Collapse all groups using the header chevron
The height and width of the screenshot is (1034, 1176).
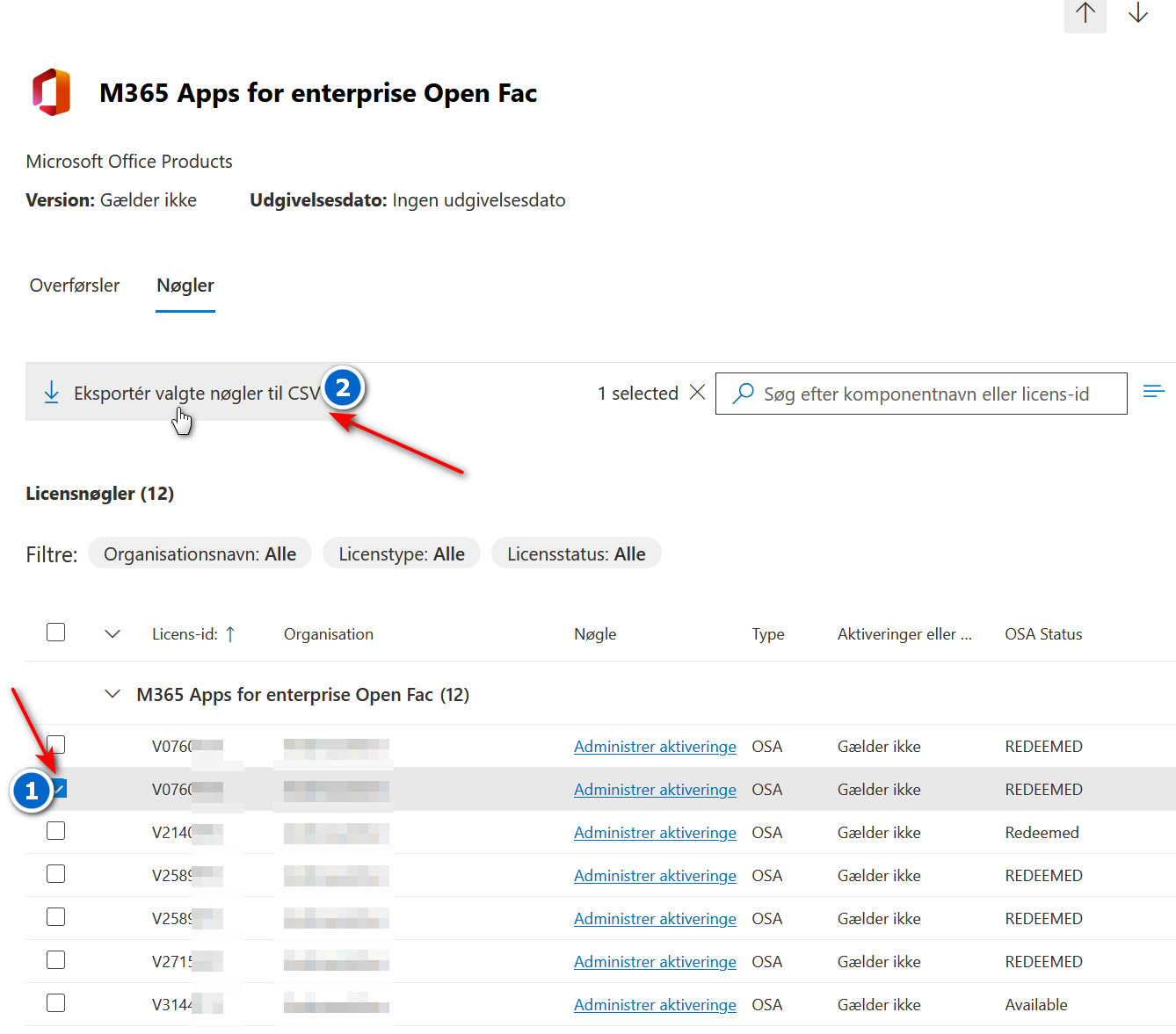click(113, 633)
